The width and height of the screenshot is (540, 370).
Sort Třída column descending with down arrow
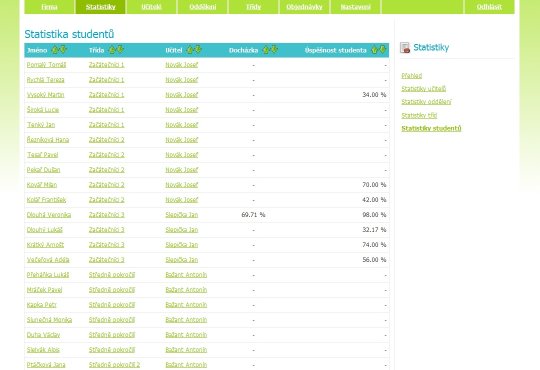120,49
